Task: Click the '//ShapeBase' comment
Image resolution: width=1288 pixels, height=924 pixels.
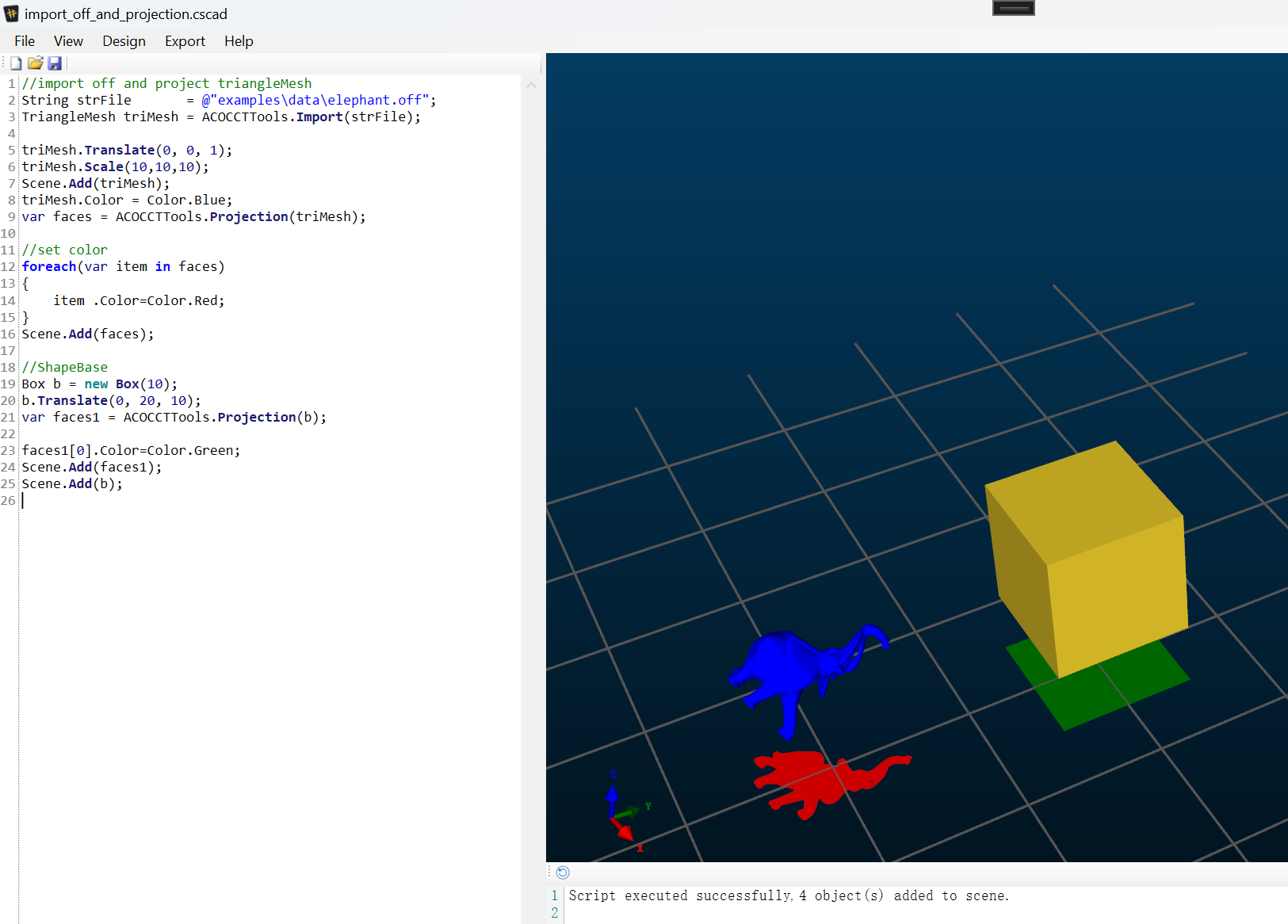Action: tap(64, 368)
